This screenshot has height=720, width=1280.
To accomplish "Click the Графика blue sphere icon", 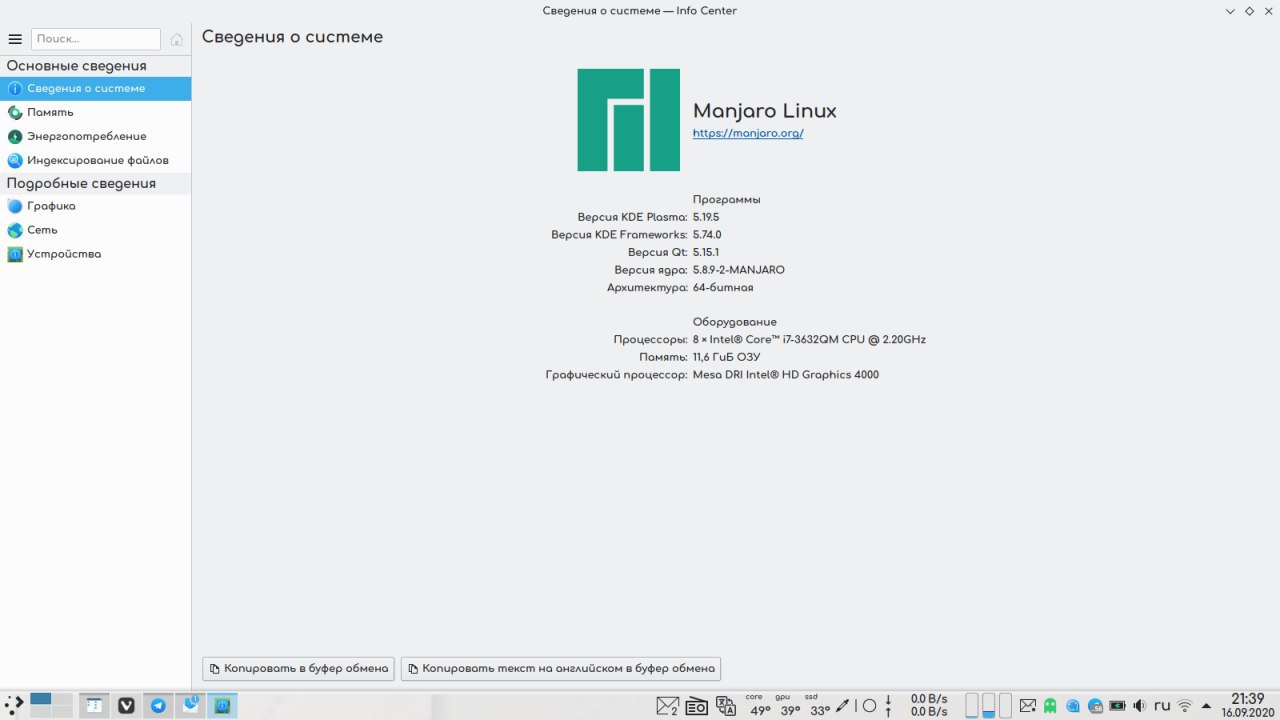I will 15,206.
